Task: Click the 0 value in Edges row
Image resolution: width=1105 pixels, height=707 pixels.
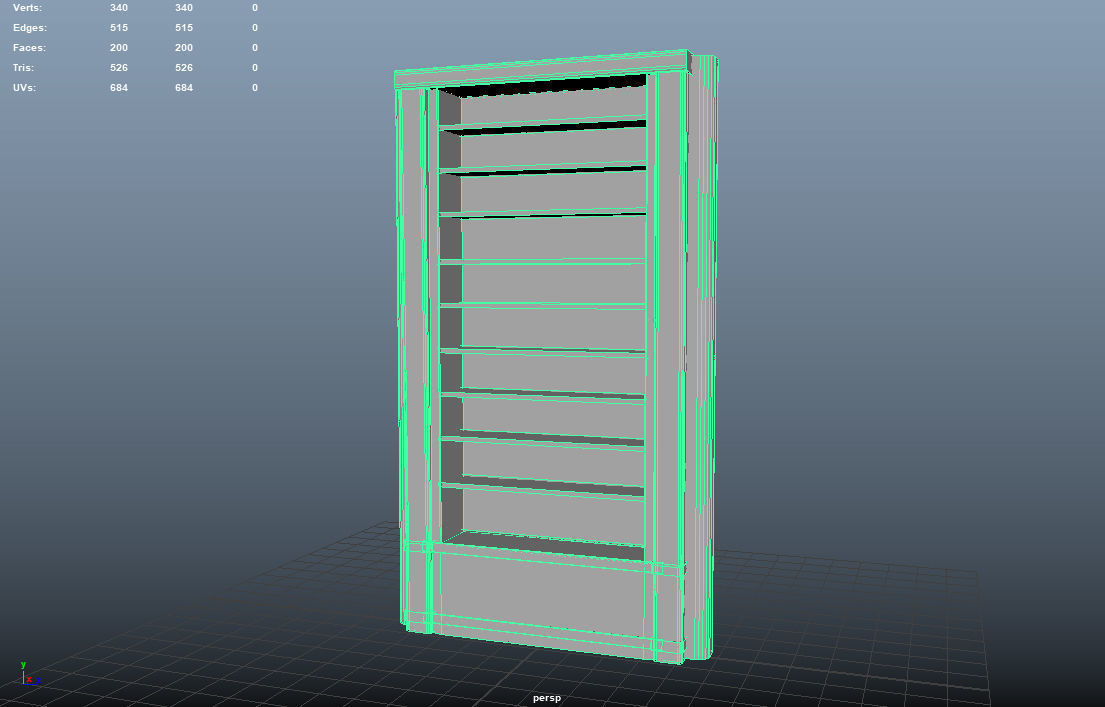Action: [x=254, y=27]
